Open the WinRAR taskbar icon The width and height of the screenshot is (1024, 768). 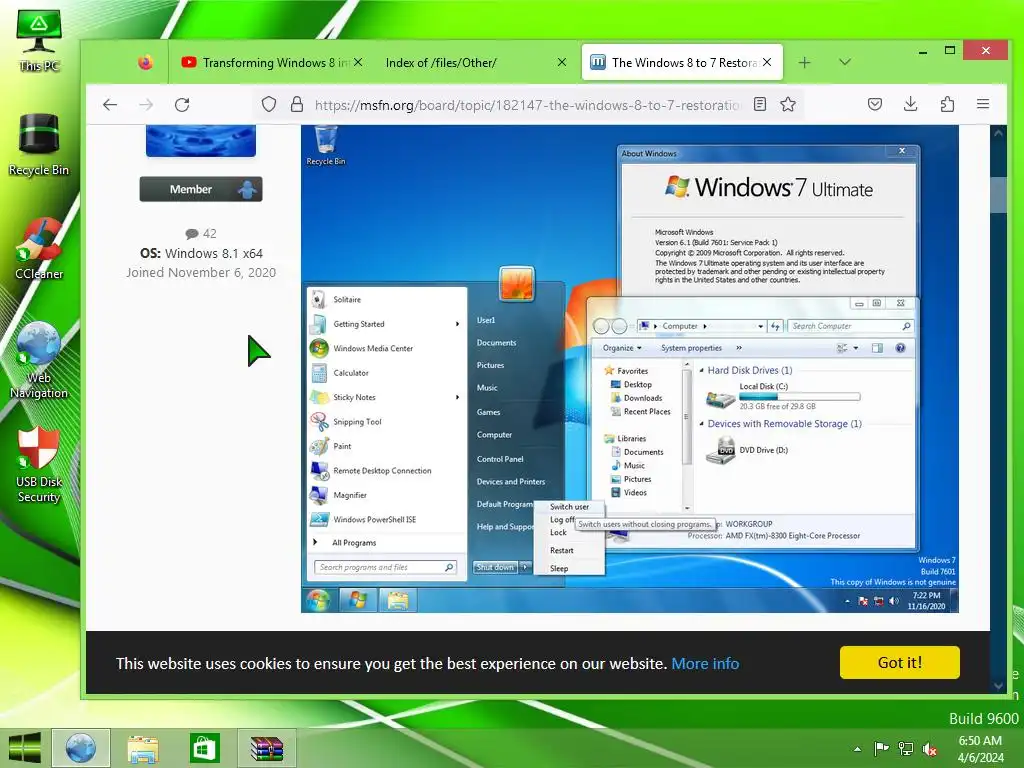pos(267,748)
